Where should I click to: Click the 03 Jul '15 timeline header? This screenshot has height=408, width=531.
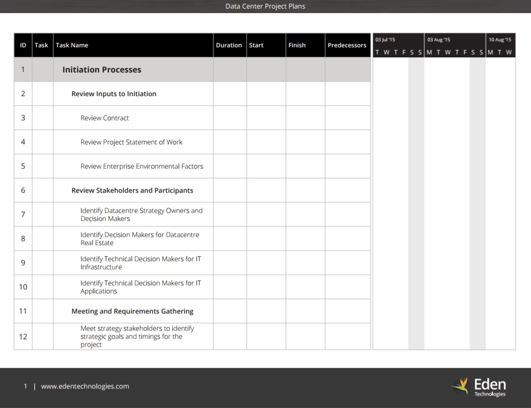(x=385, y=40)
